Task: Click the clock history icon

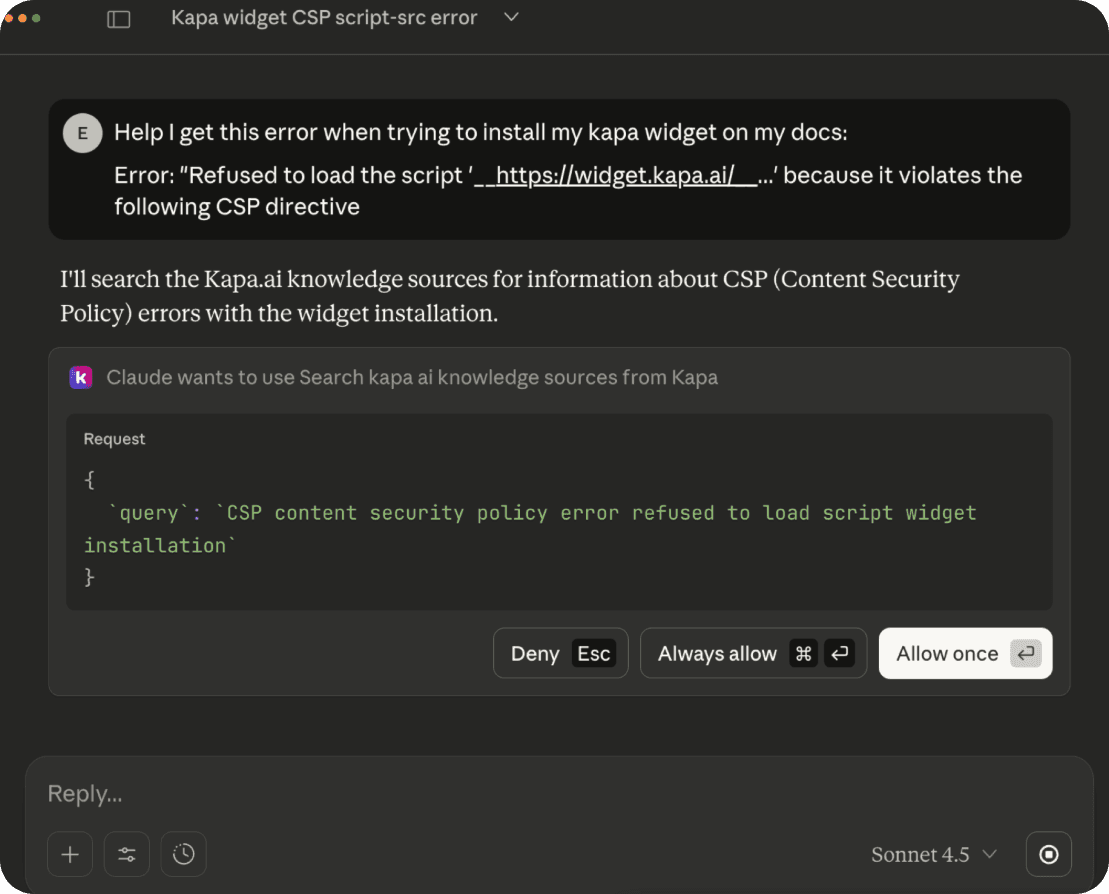Action: pyautogui.click(x=183, y=854)
